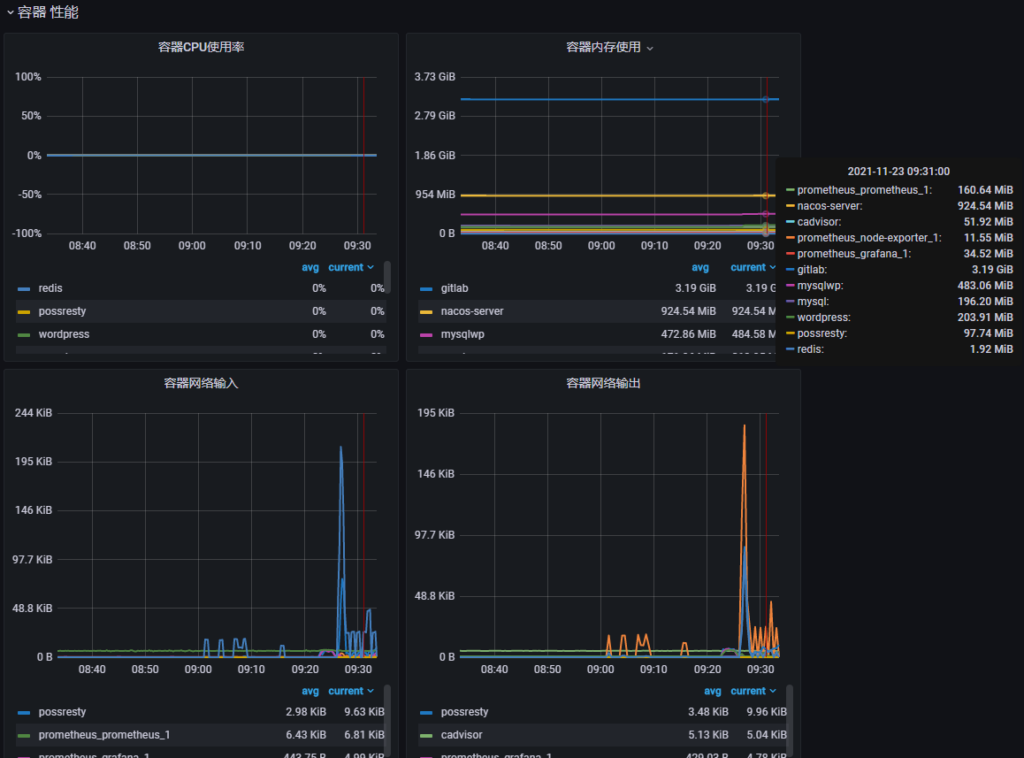Open the 容器网络输出 panel title menu
1024x758 pixels.
tap(603, 383)
